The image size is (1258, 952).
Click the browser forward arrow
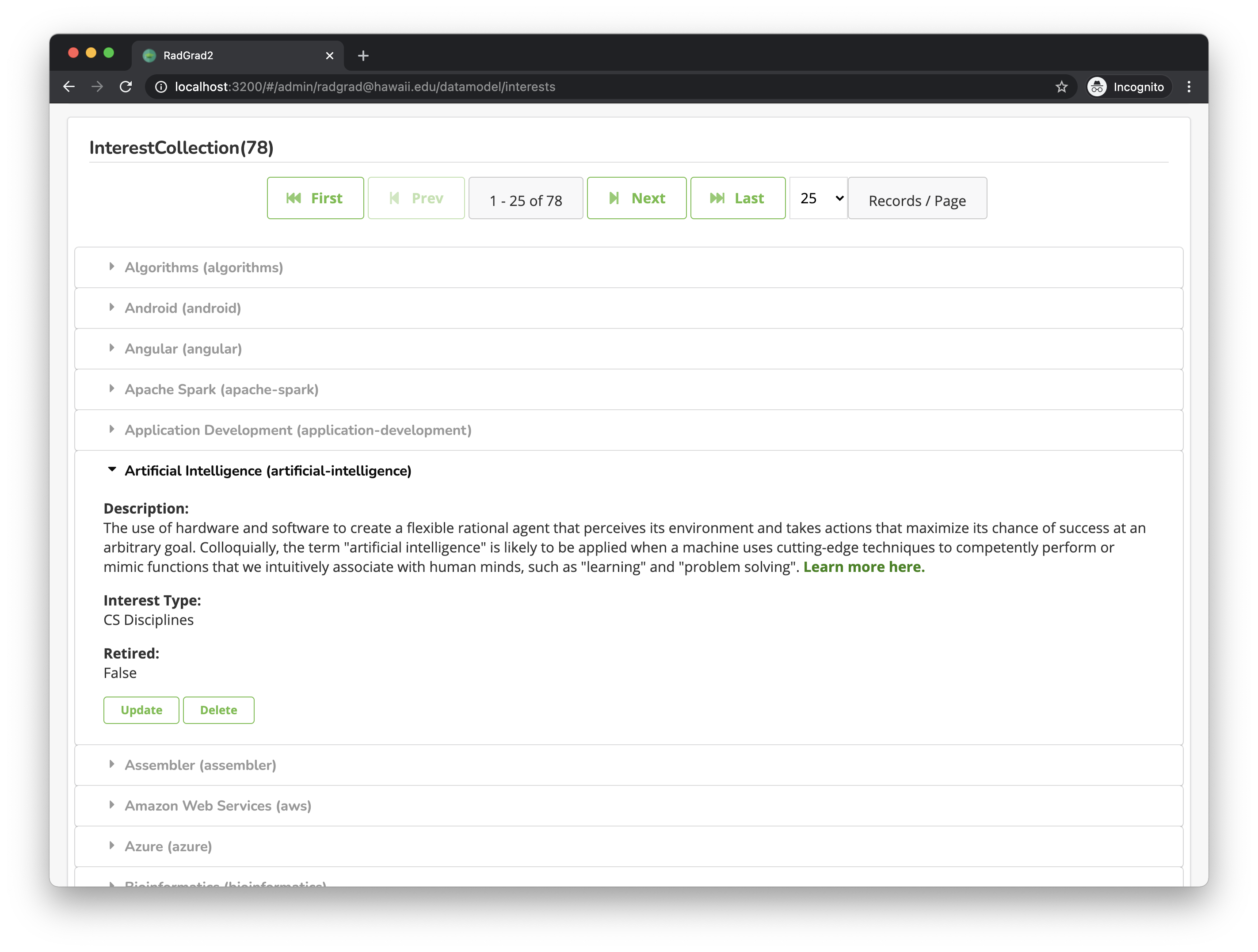click(97, 87)
